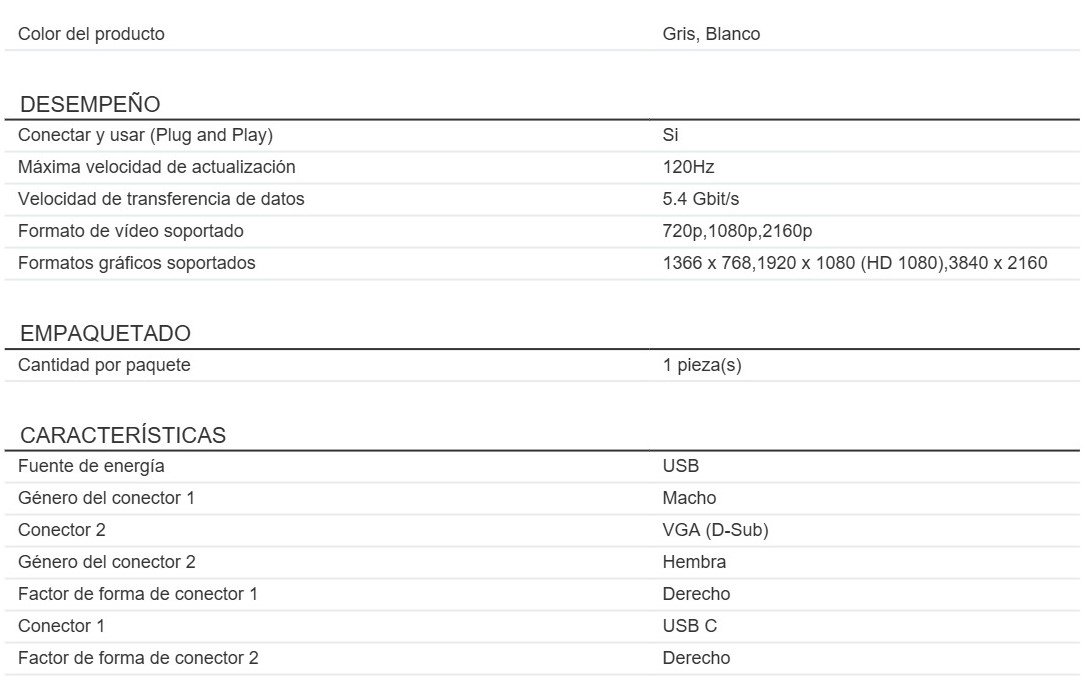Select the 'Fuente de energía' label
Image resolution: width=1086 pixels, height=697 pixels.
(x=91, y=466)
